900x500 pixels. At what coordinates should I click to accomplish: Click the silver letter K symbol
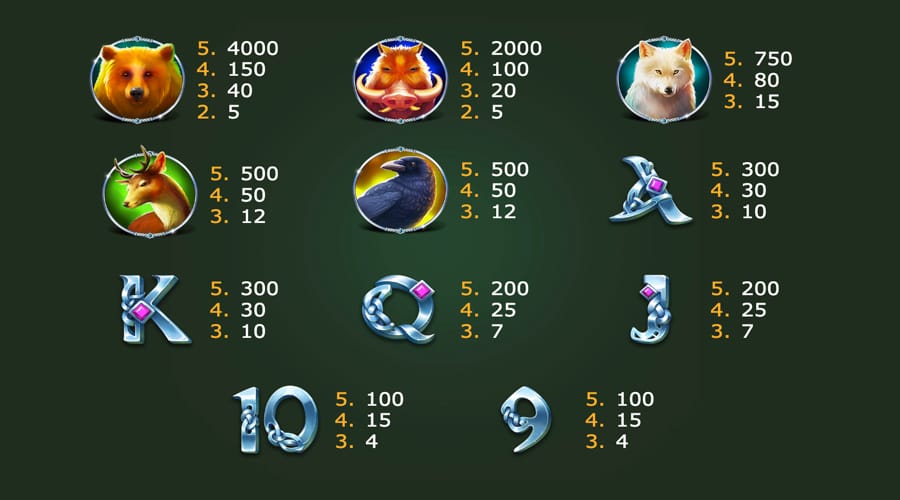pyautogui.click(x=154, y=309)
